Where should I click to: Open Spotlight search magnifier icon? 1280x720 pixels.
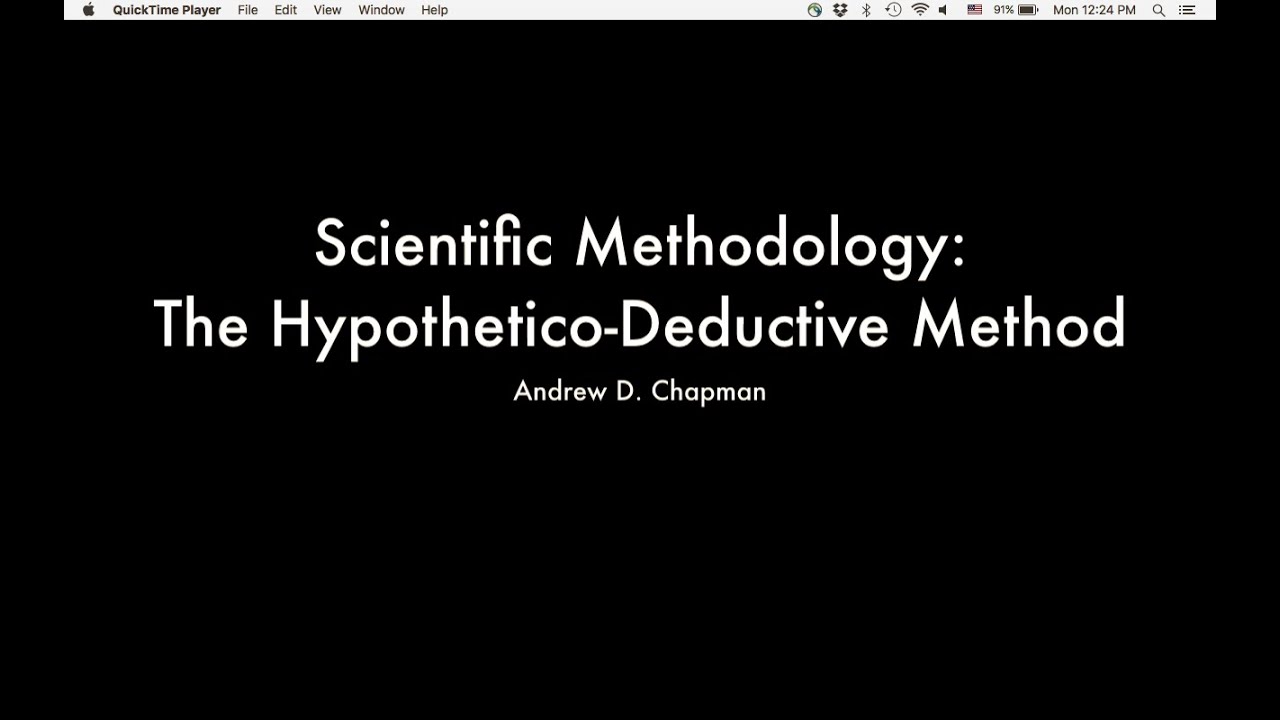(1159, 10)
